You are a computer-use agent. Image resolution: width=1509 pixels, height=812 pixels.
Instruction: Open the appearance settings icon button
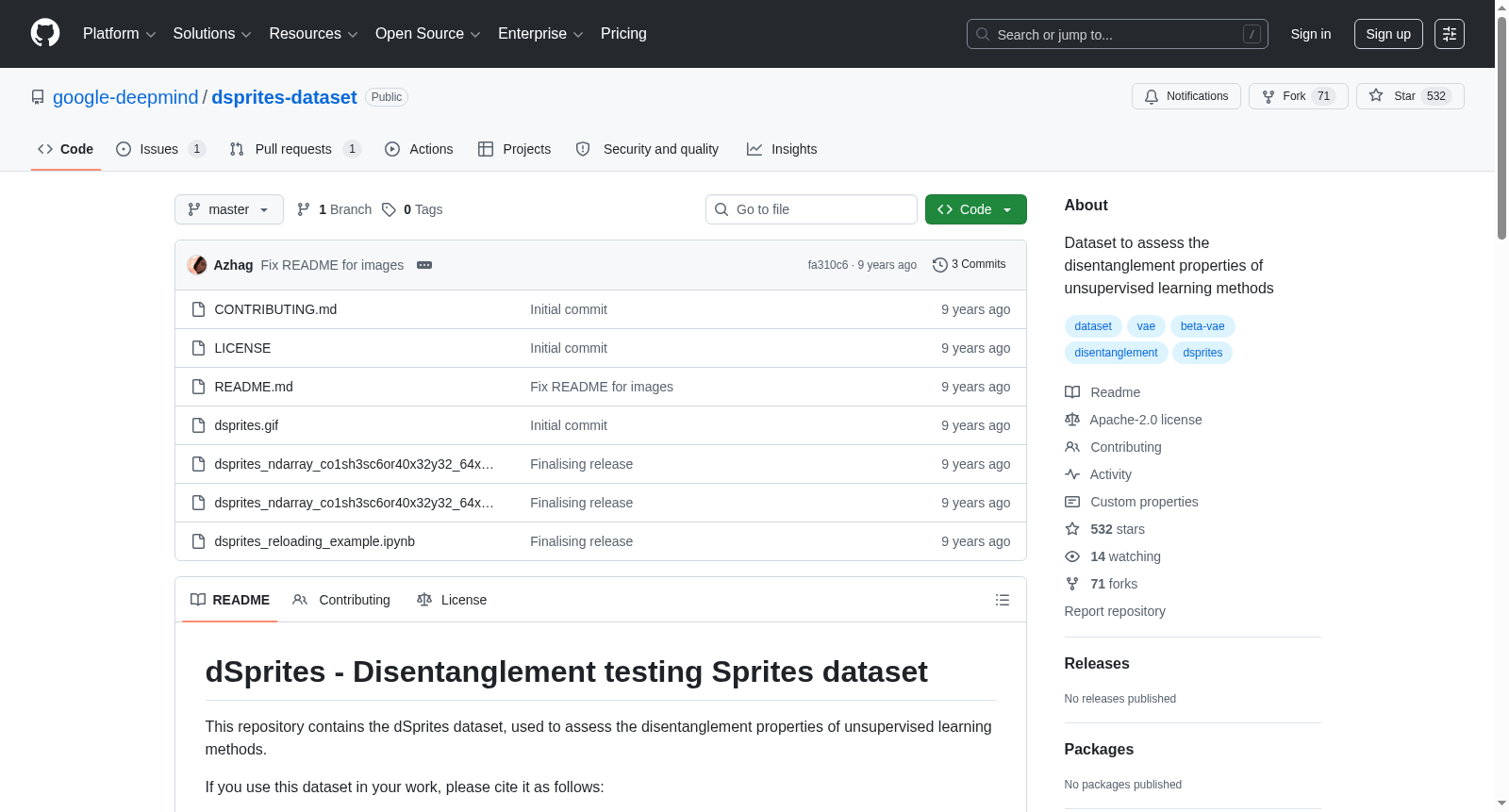(1450, 34)
